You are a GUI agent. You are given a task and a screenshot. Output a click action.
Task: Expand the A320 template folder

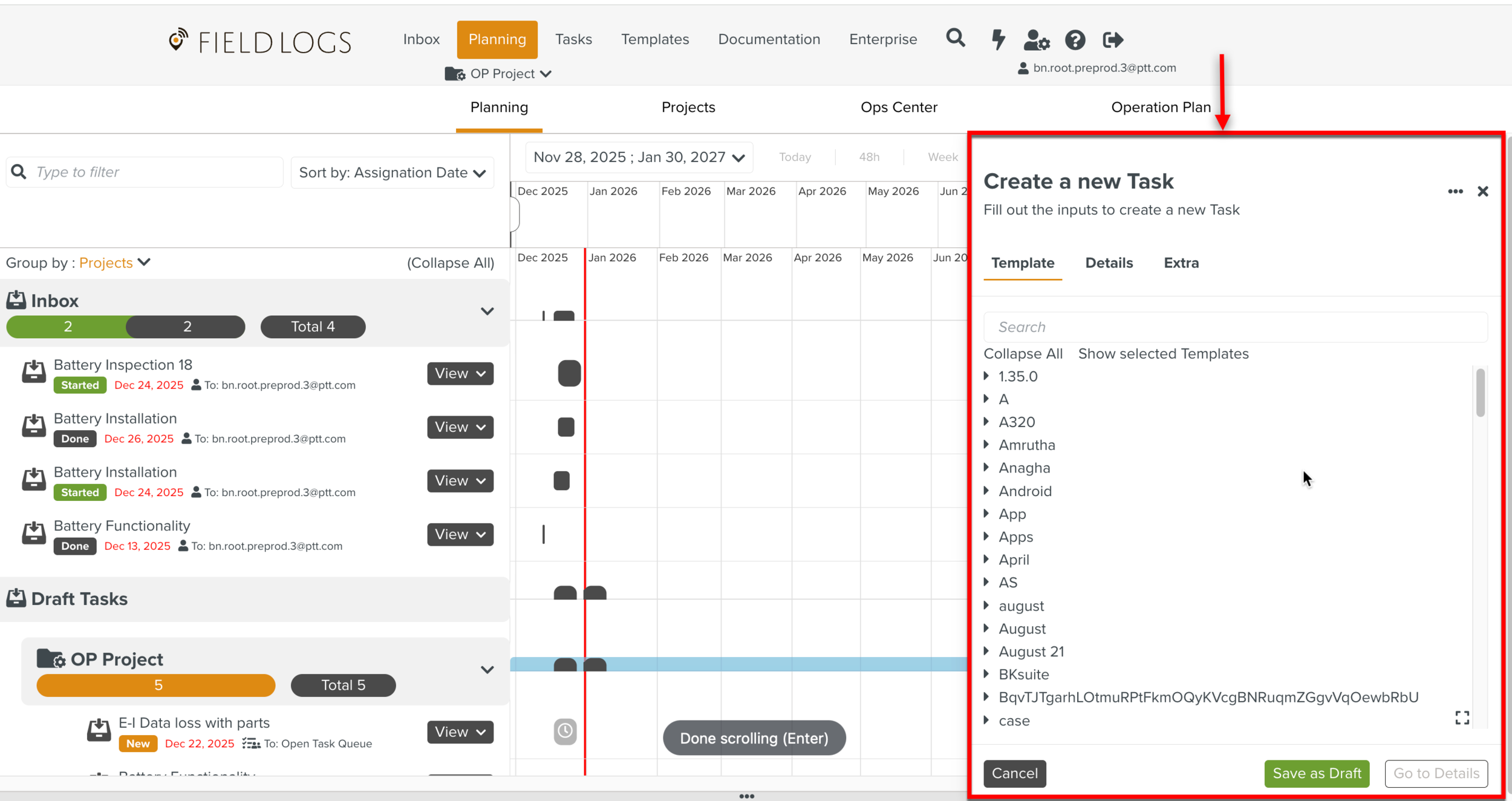987,422
